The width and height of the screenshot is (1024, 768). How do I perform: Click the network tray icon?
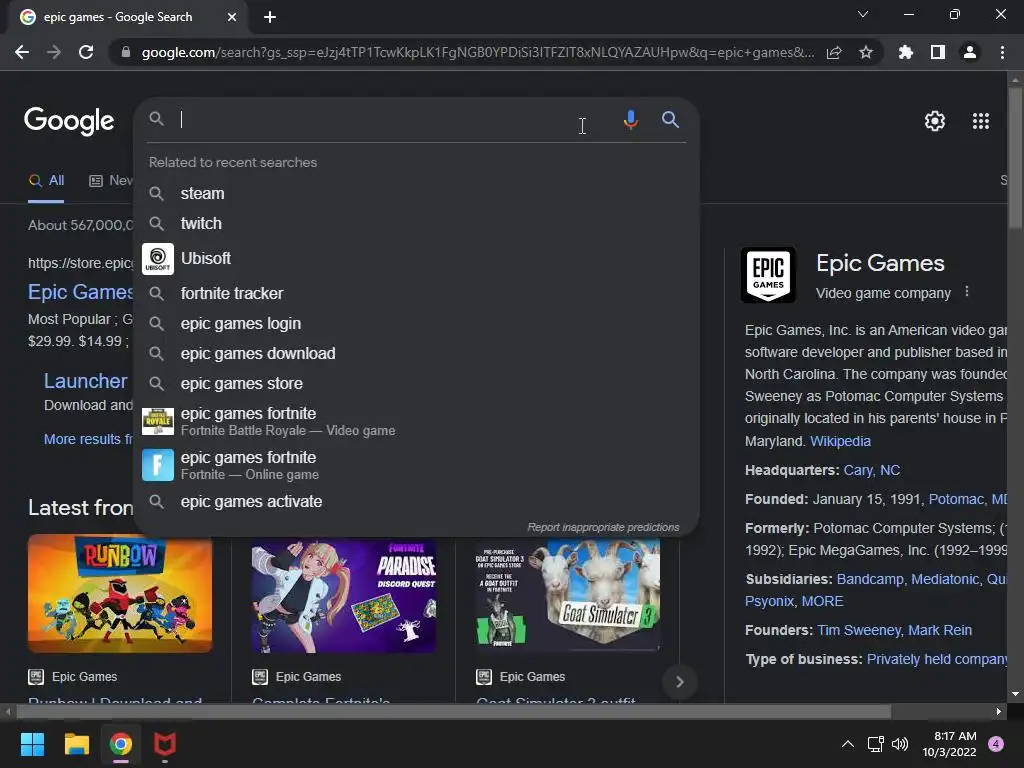click(x=875, y=744)
